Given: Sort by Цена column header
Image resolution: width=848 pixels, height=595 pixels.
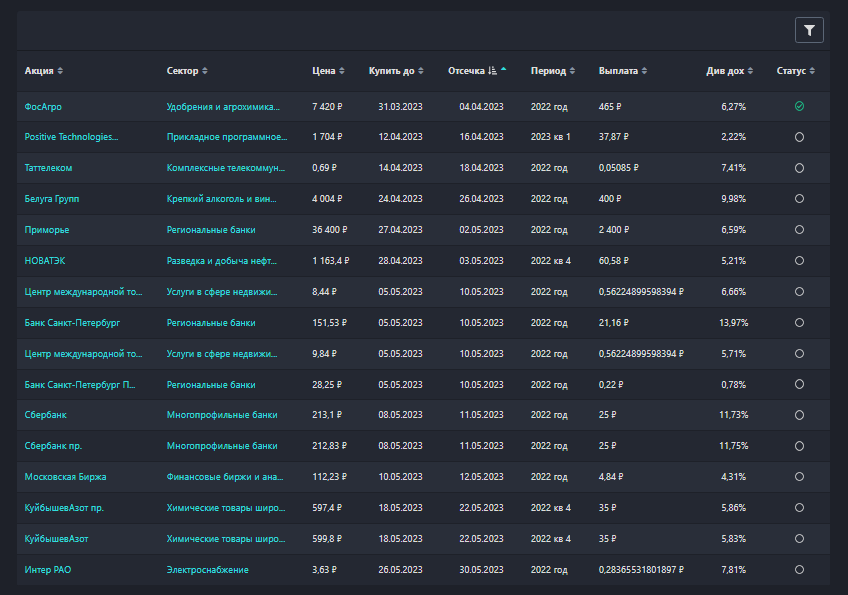Looking at the screenshot, I should tap(328, 71).
